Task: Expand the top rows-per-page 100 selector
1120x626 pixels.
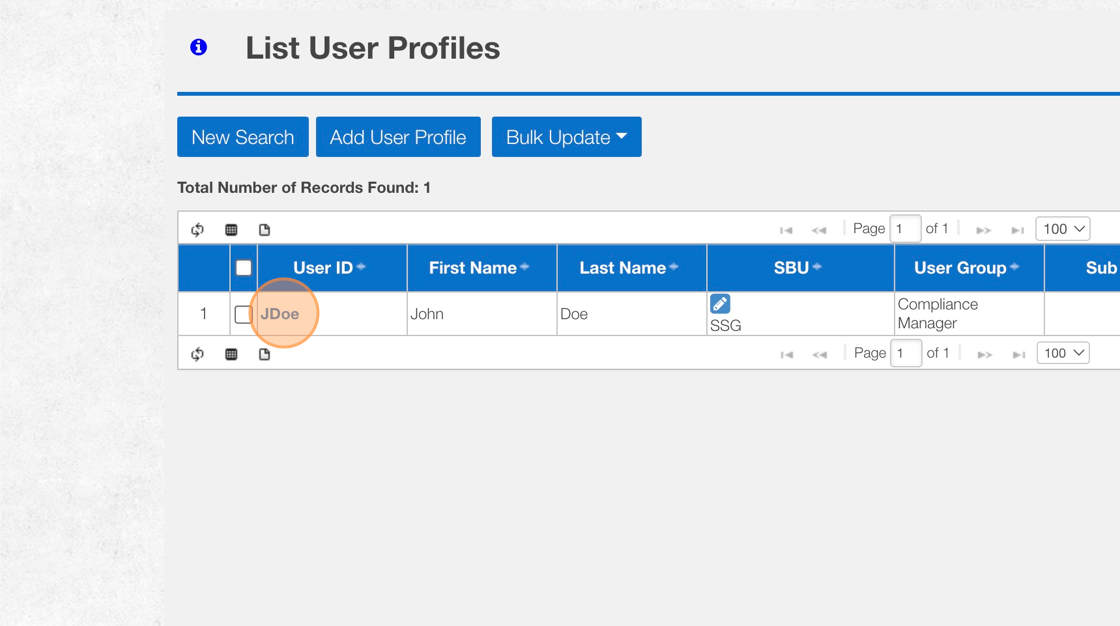Action: (1063, 229)
